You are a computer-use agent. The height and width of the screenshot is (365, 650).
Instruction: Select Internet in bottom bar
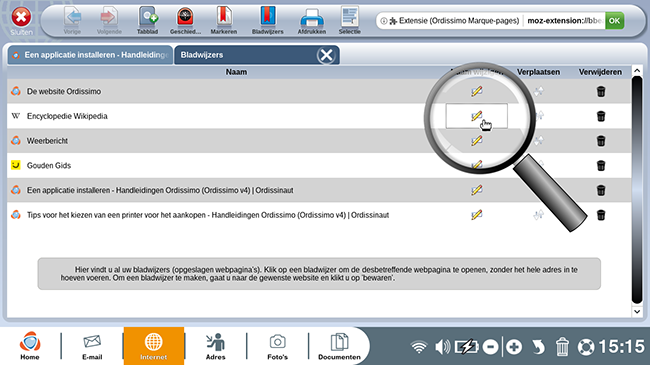tap(153, 346)
